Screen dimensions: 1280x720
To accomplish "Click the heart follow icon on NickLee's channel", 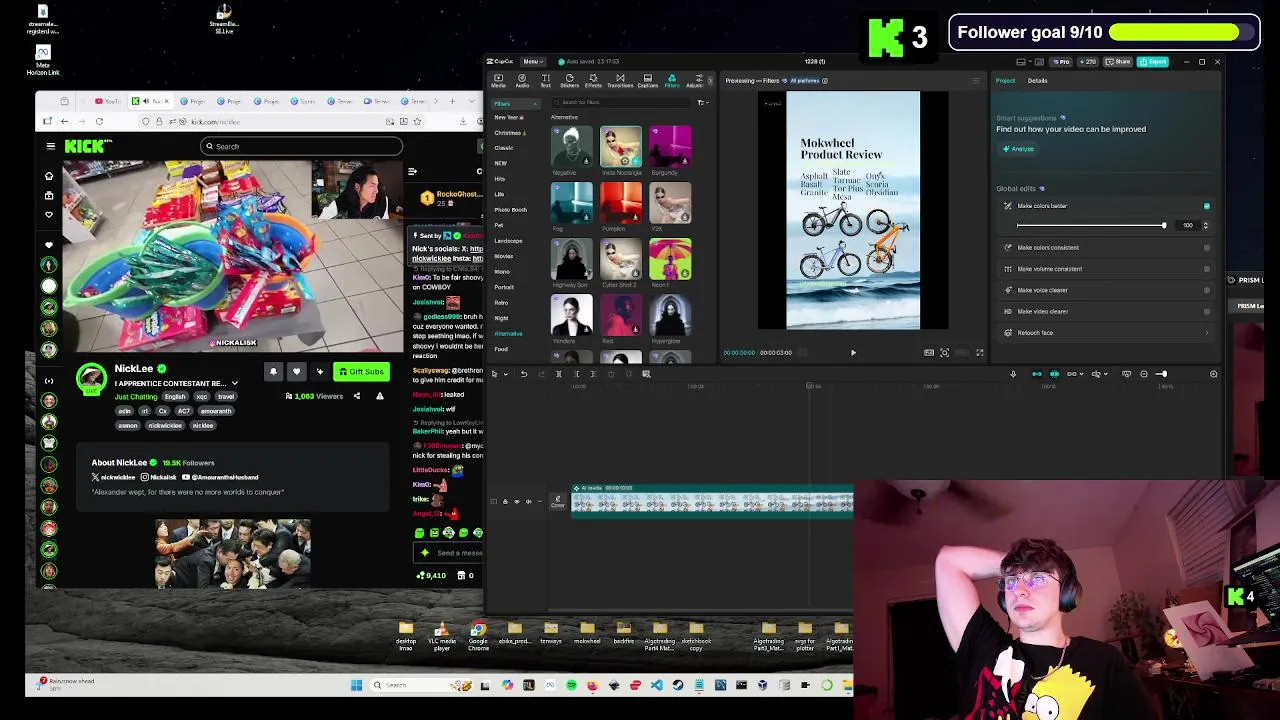I will pos(296,372).
